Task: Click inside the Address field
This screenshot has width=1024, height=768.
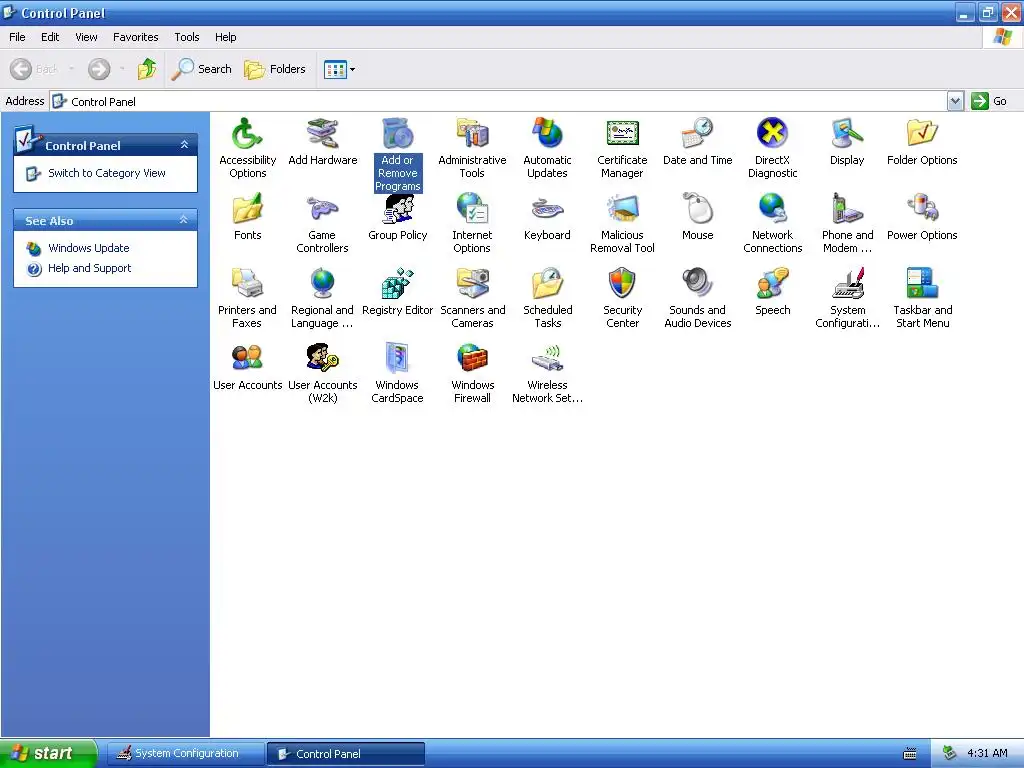Action: click(499, 101)
